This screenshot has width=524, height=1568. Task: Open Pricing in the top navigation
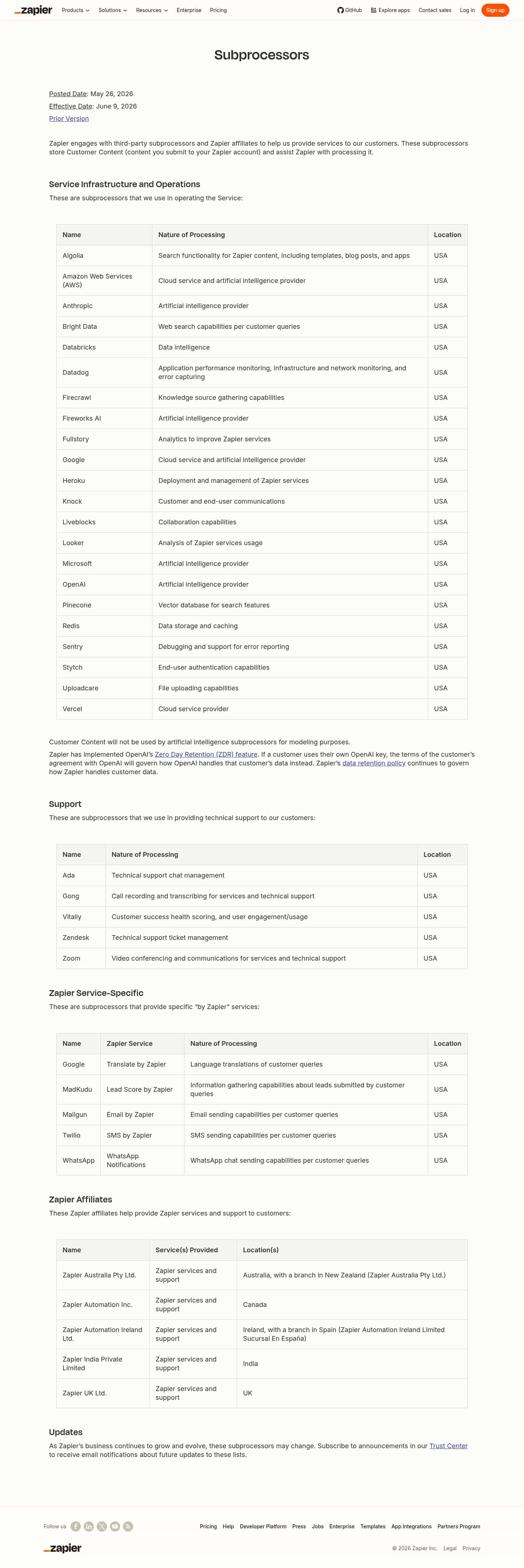(218, 10)
